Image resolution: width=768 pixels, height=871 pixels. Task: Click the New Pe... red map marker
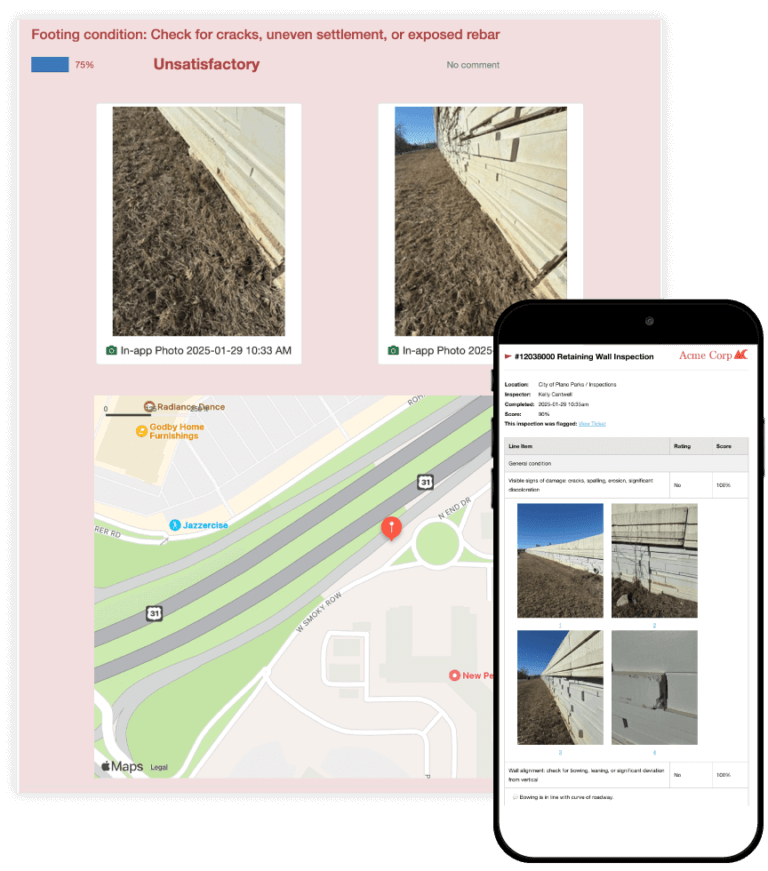pyautogui.click(x=455, y=675)
